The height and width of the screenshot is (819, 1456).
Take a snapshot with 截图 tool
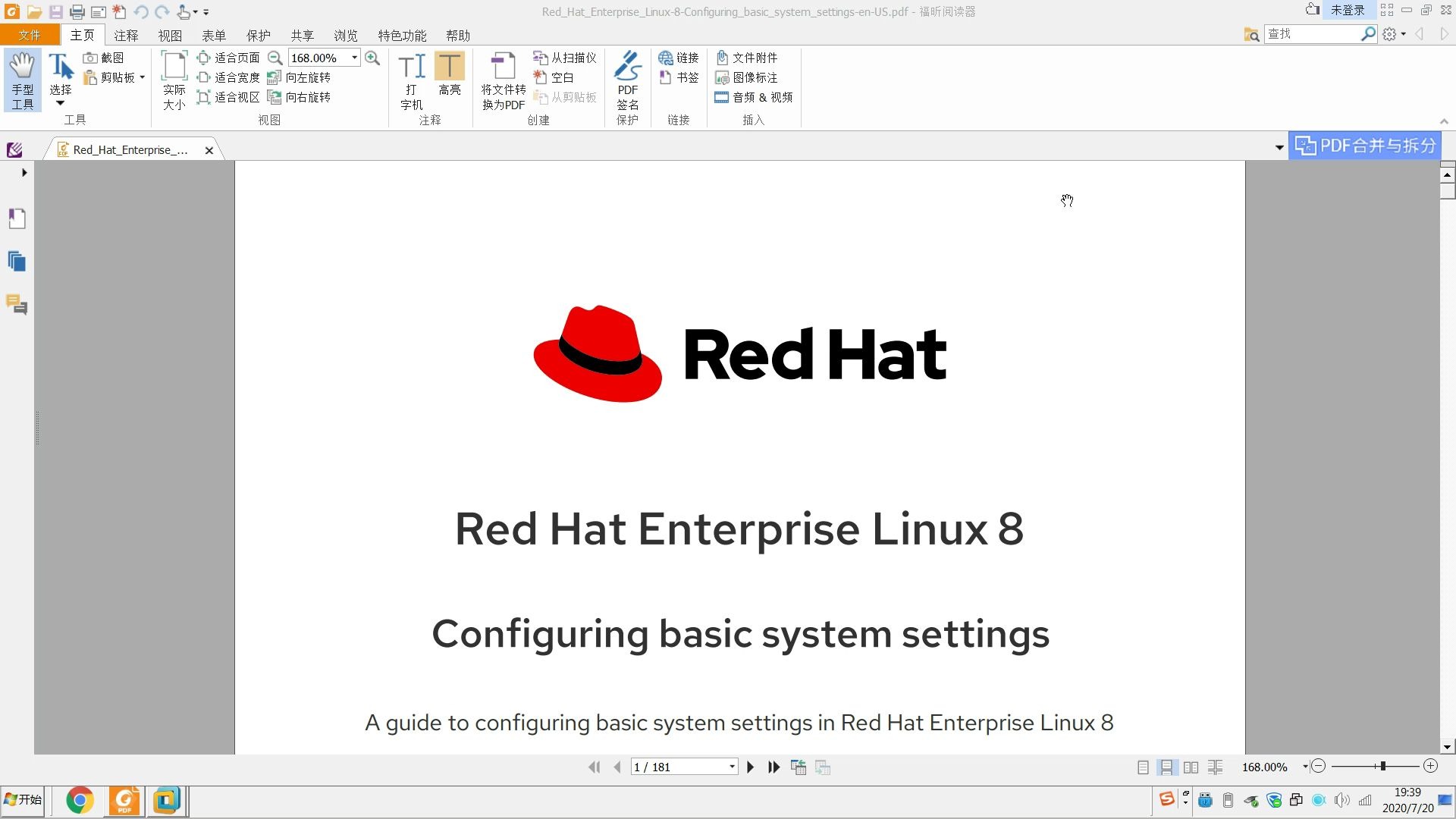click(103, 58)
